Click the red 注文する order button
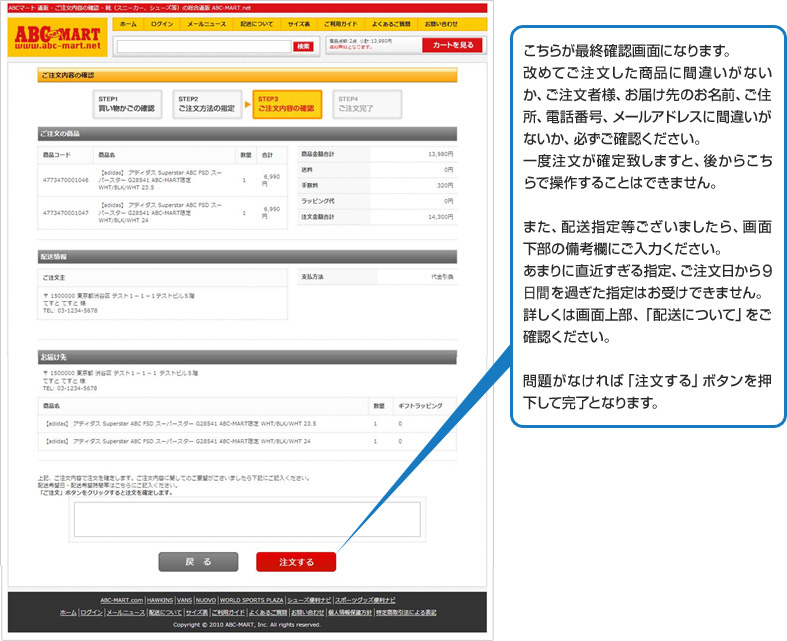The image size is (787, 641). pyautogui.click(x=296, y=562)
